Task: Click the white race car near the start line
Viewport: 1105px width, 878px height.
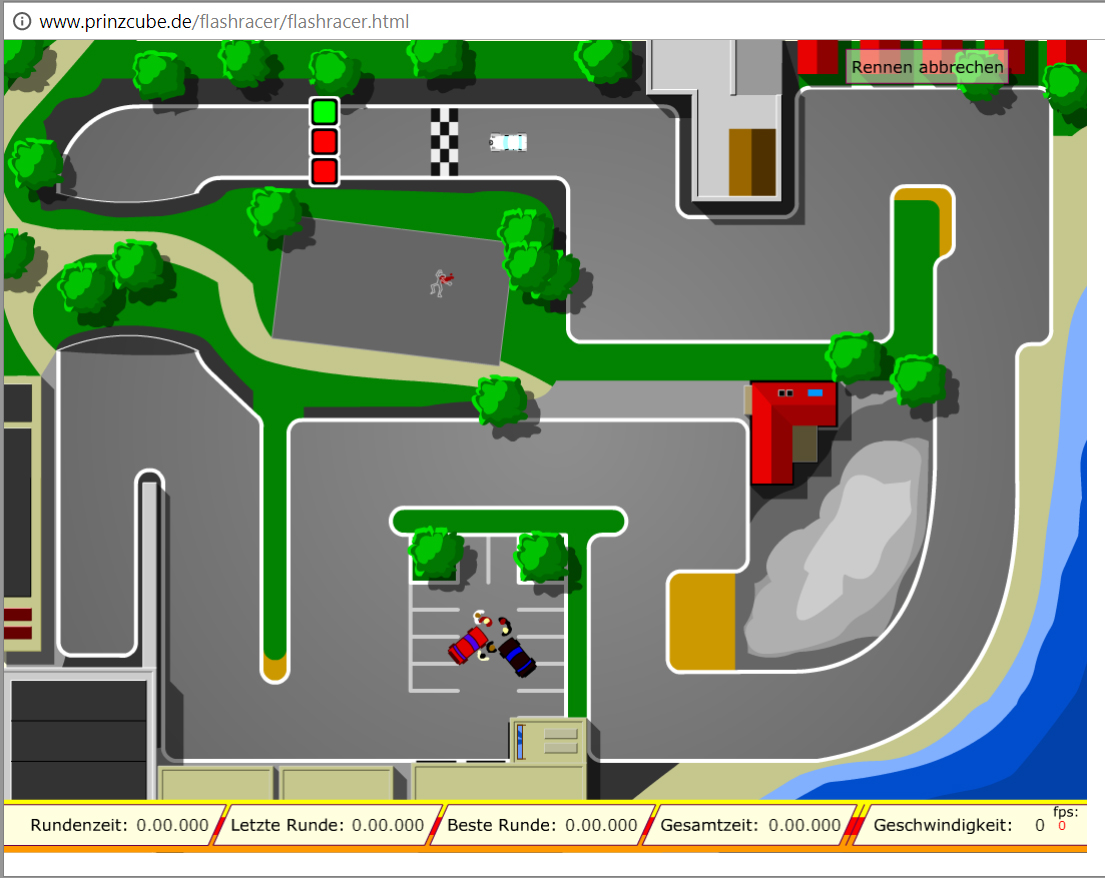Action: tap(508, 142)
